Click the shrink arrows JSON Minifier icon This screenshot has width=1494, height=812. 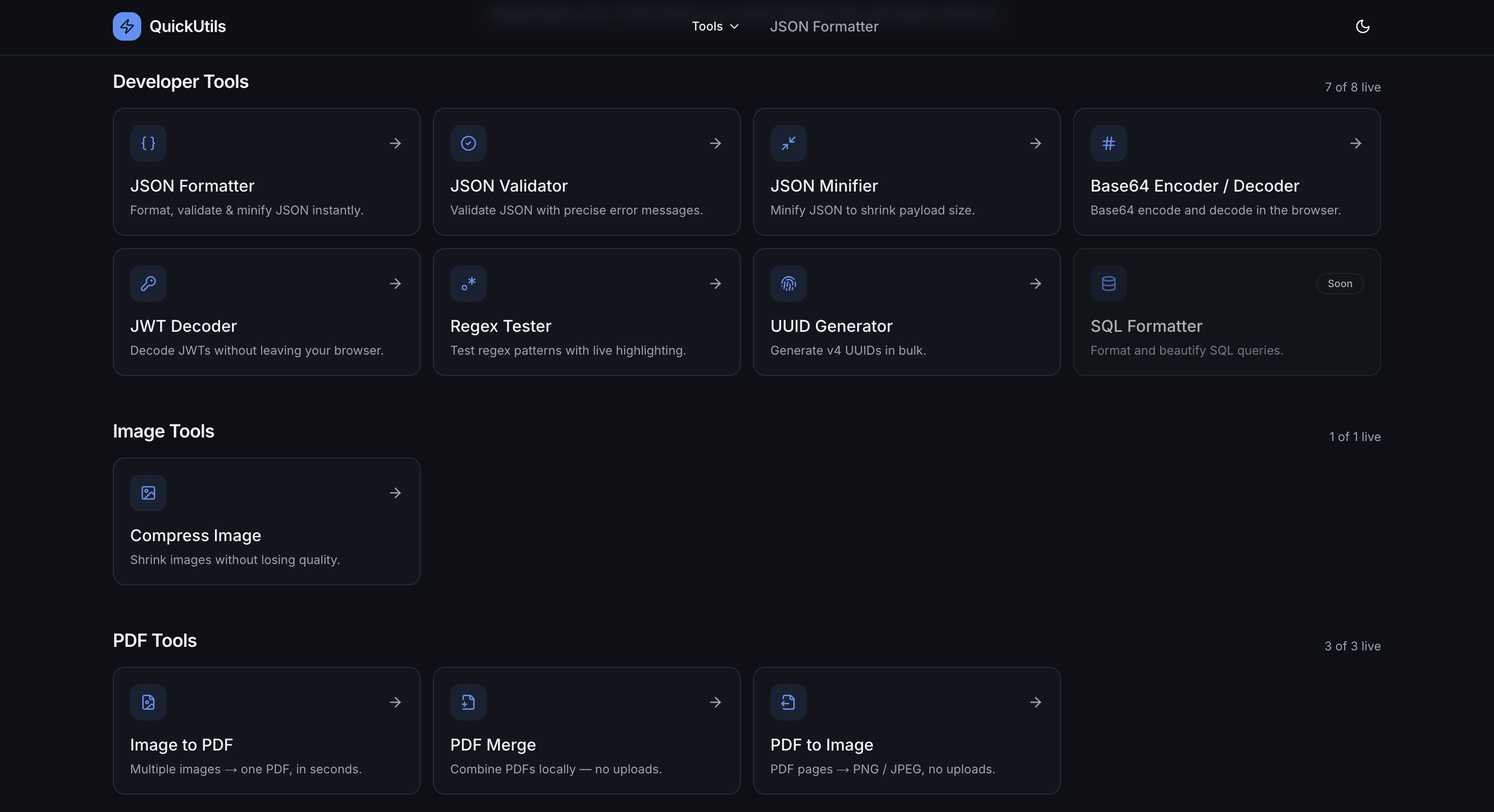coord(788,143)
